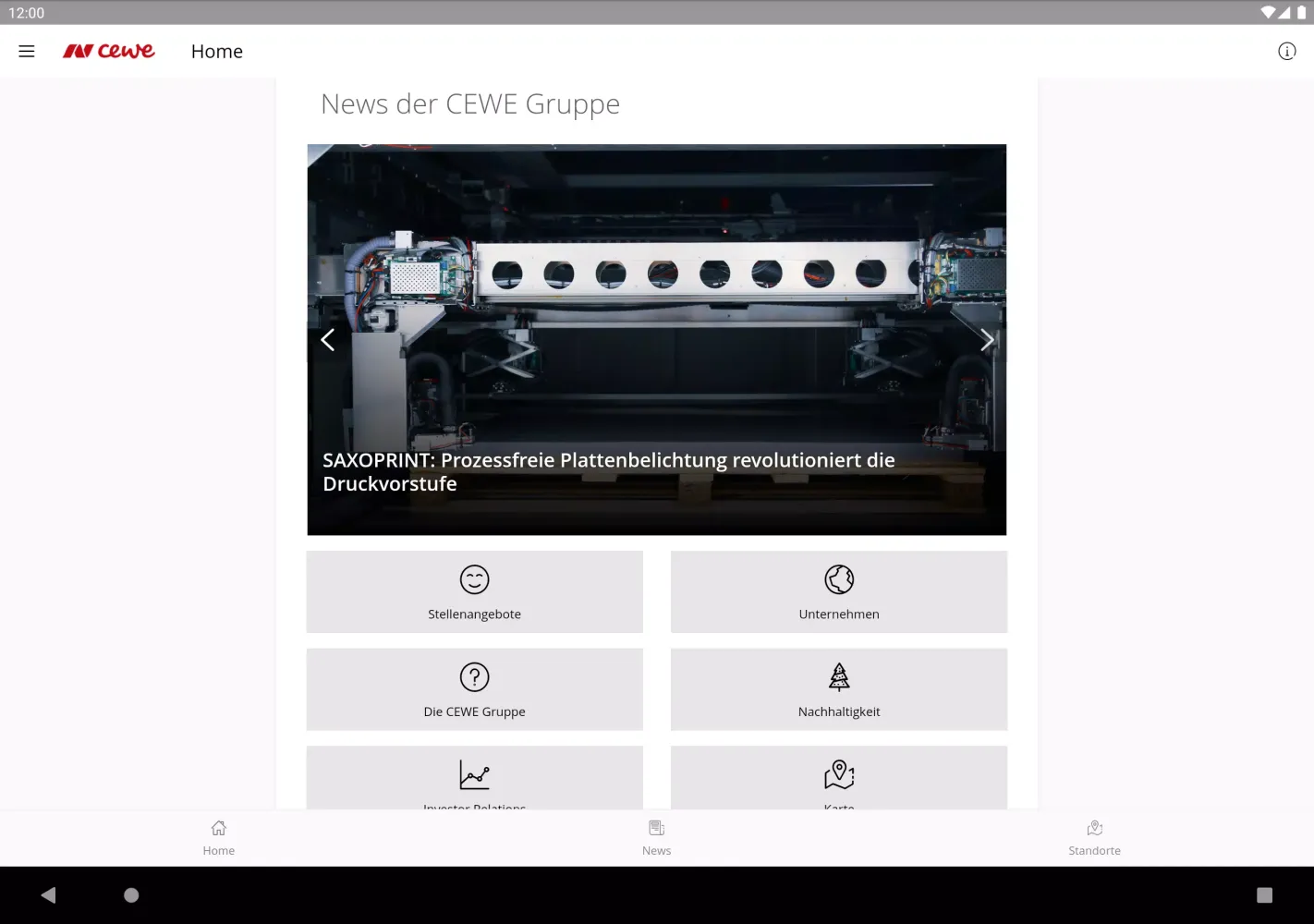Screen dimensions: 1314x924
Task: Open the printing machine news image
Action: (x=656, y=277)
